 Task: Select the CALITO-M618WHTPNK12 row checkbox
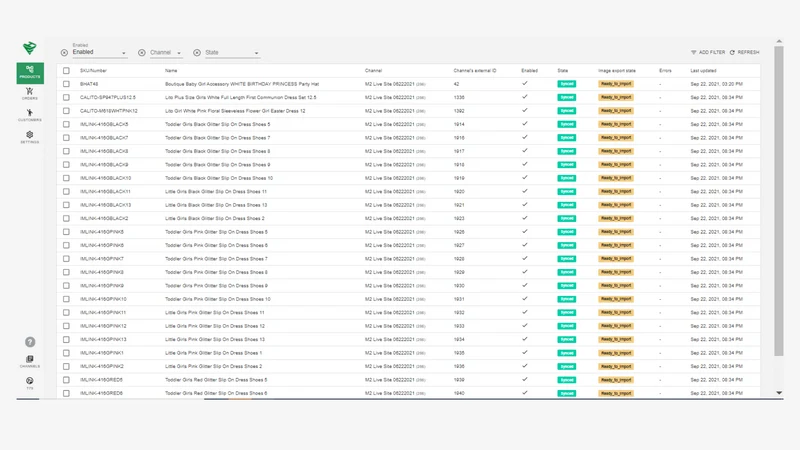coord(66,111)
